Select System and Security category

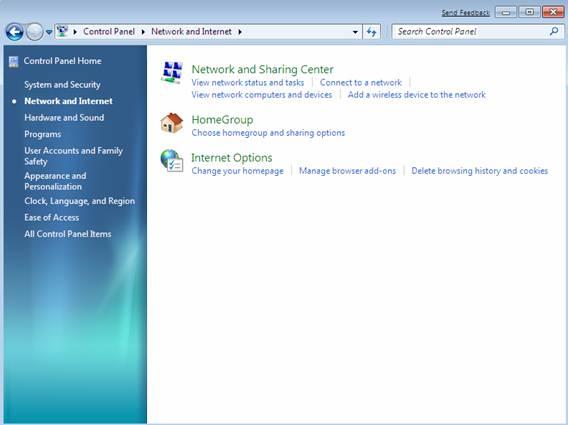pos(62,84)
